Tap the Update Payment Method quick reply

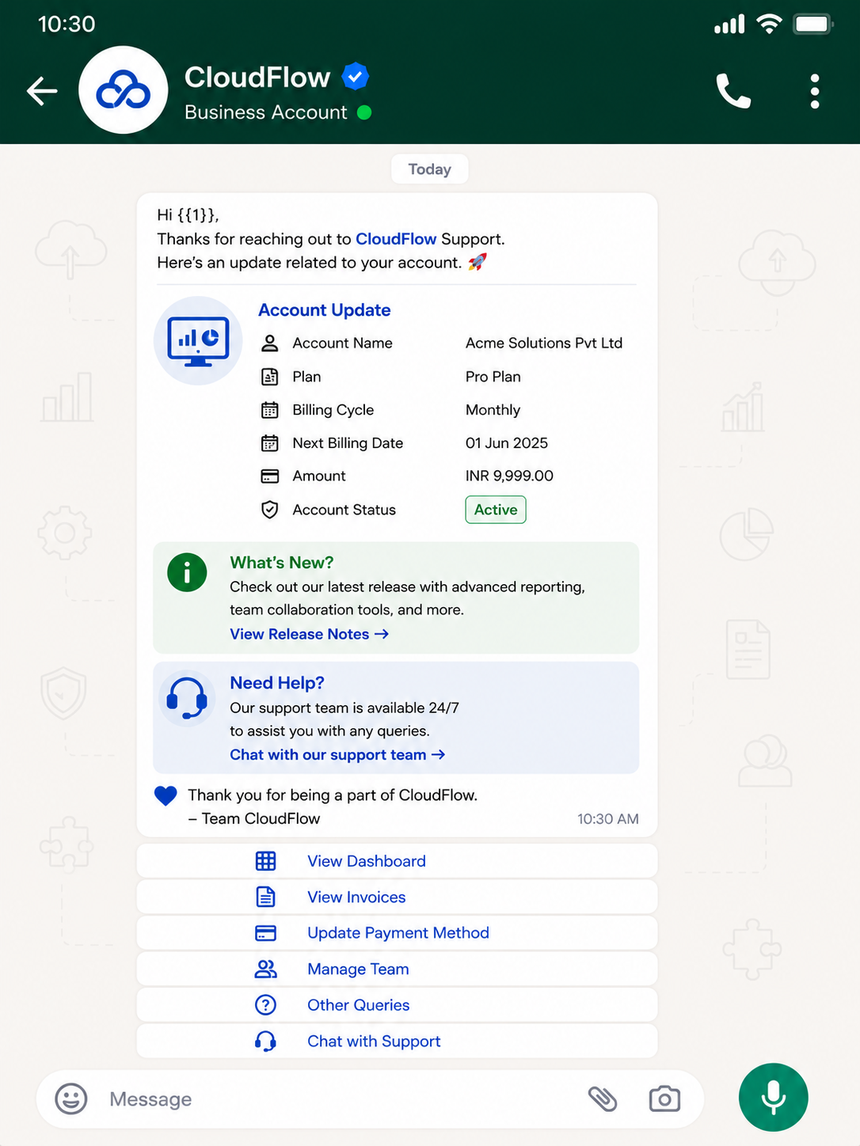tap(397, 933)
